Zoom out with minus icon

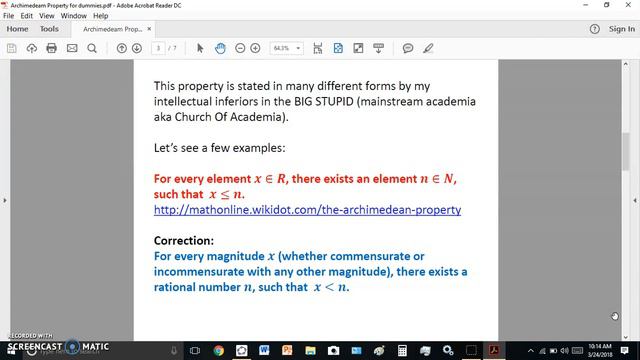pyautogui.click(x=240, y=48)
